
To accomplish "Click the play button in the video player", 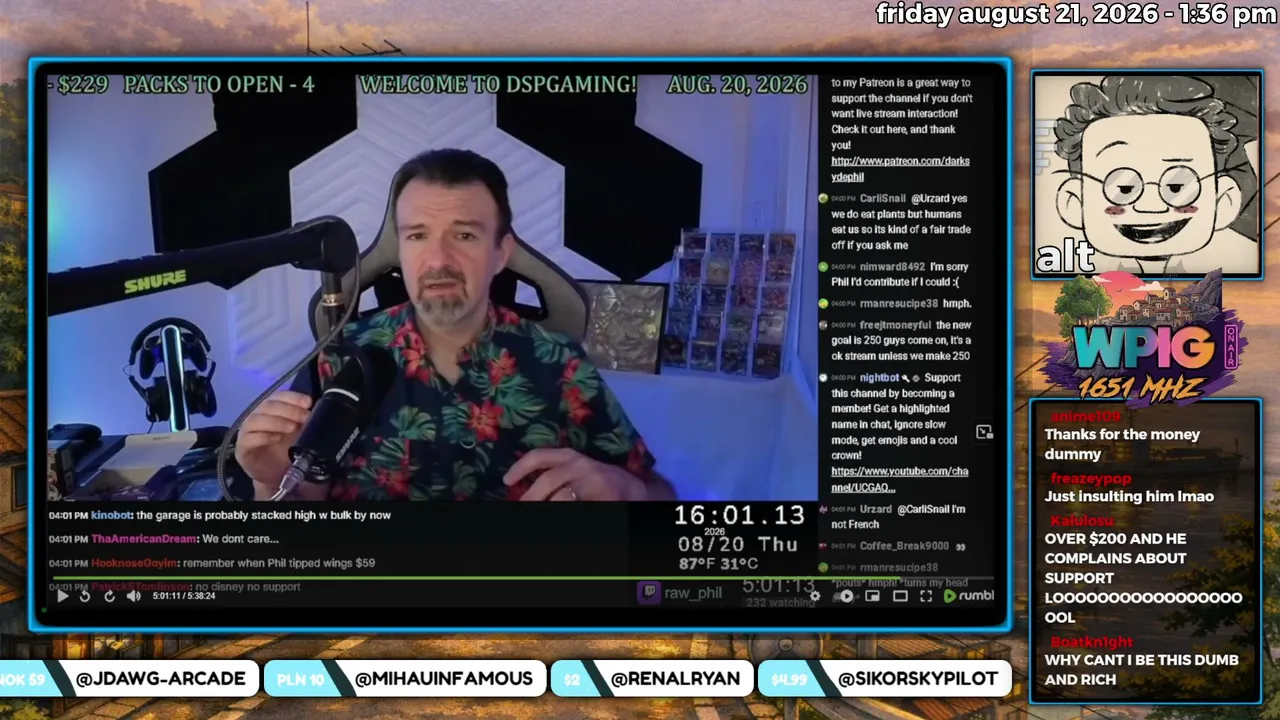I will (62, 596).
